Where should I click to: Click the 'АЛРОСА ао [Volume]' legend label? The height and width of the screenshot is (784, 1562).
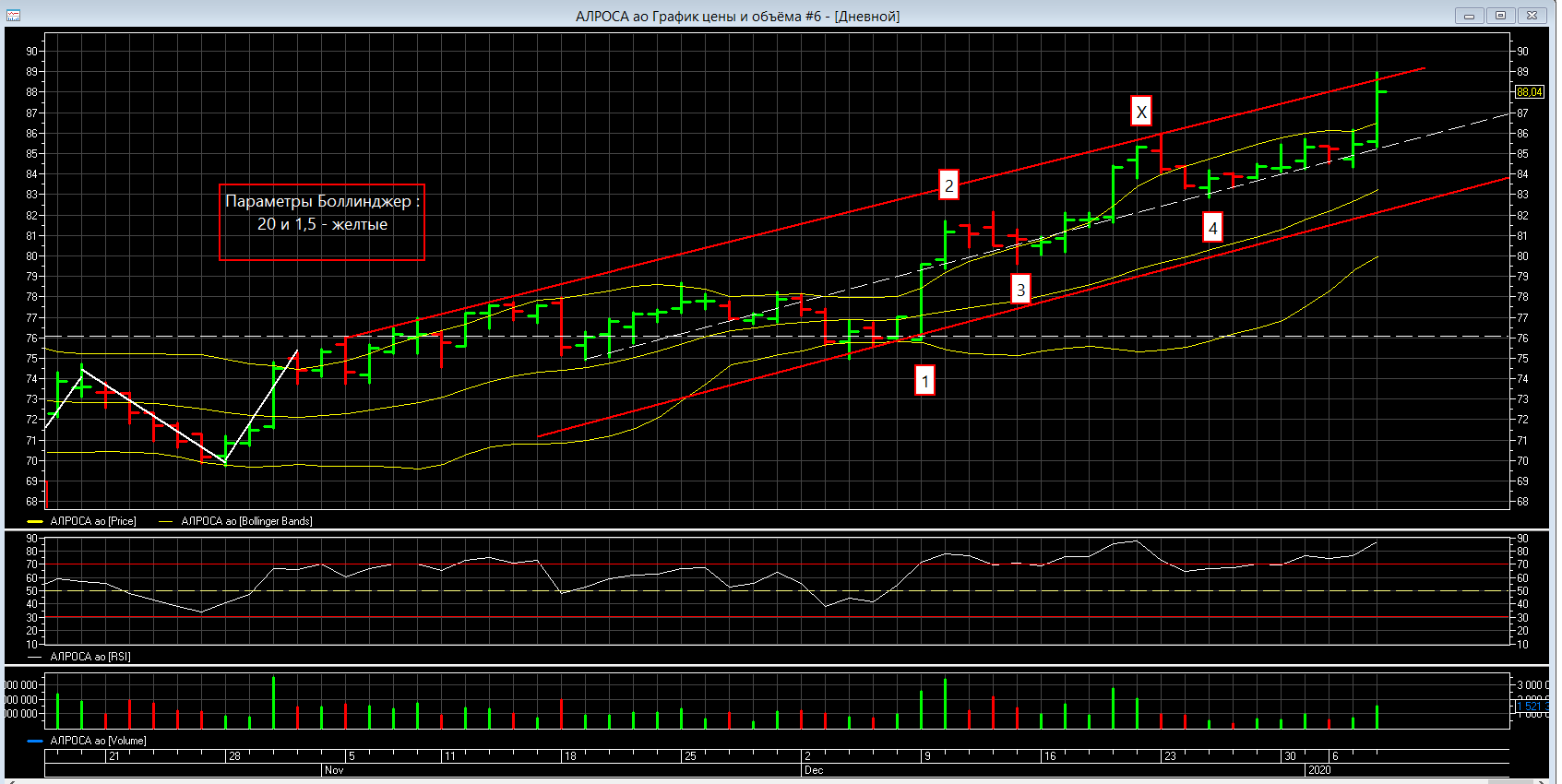click(x=98, y=741)
